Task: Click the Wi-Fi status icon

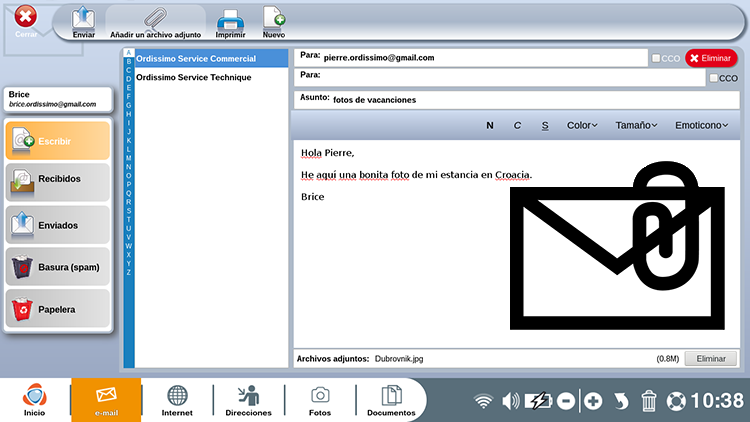Action: point(483,401)
